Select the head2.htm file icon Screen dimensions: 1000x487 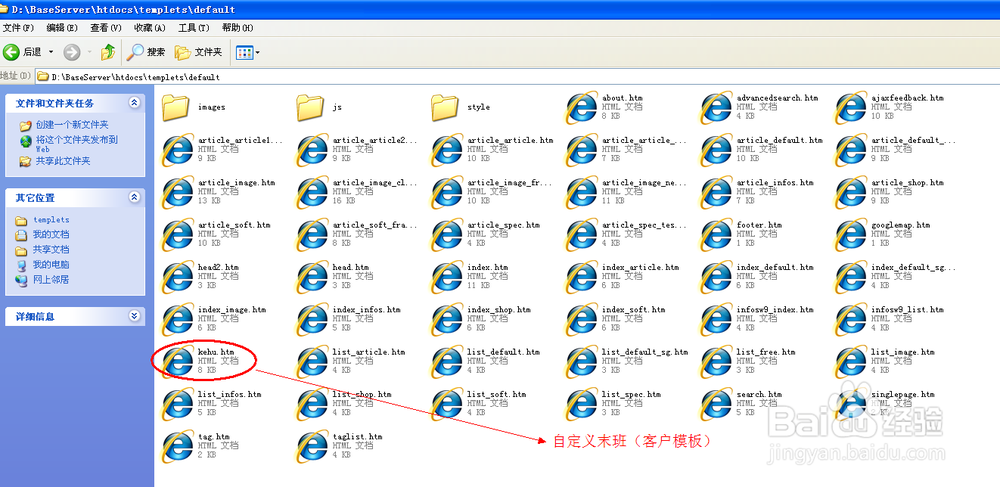177,277
